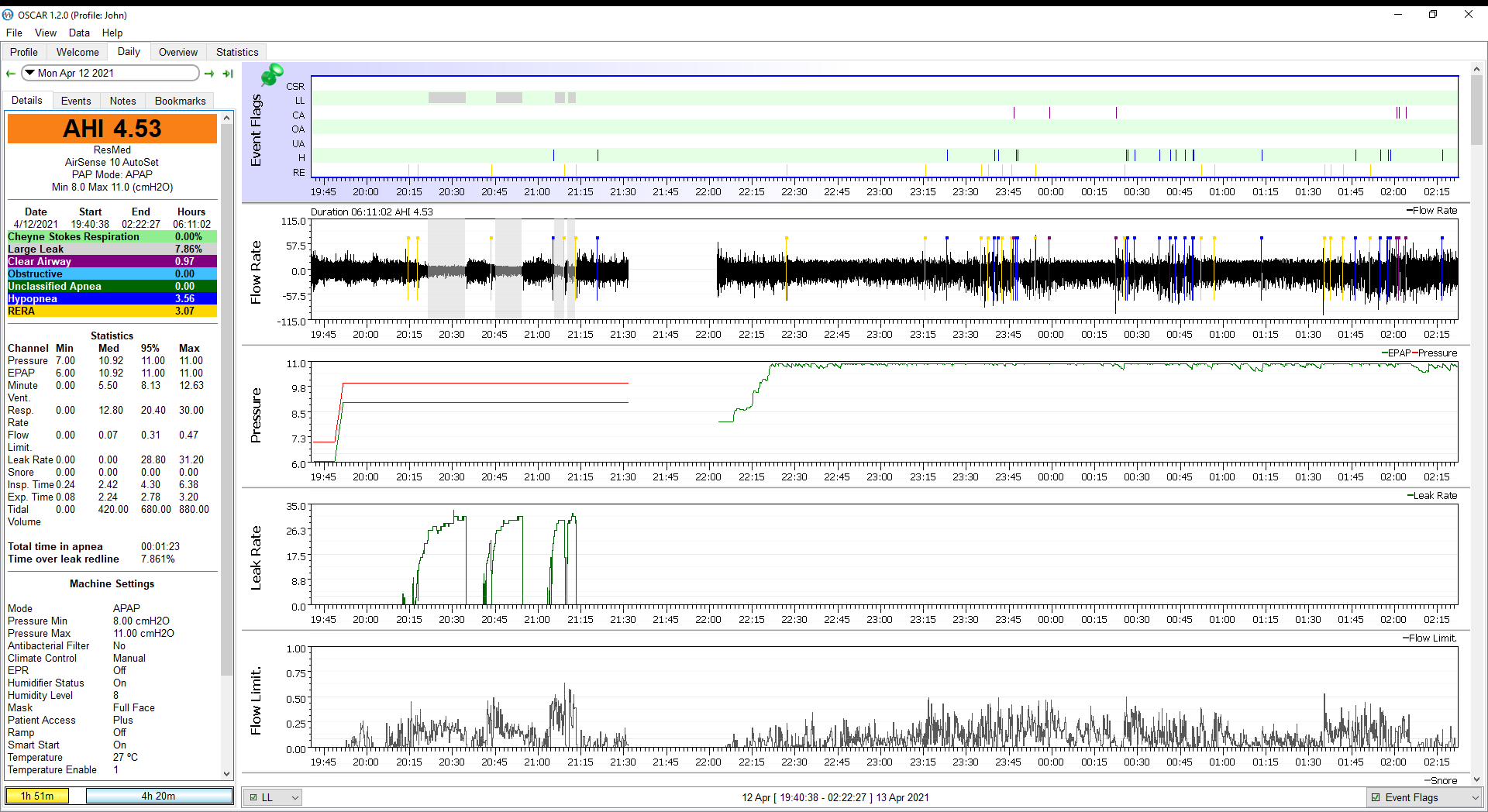The width and height of the screenshot is (1488, 812).
Task: Click the first grey large-leak block in LL row
Action: (447, 98)
